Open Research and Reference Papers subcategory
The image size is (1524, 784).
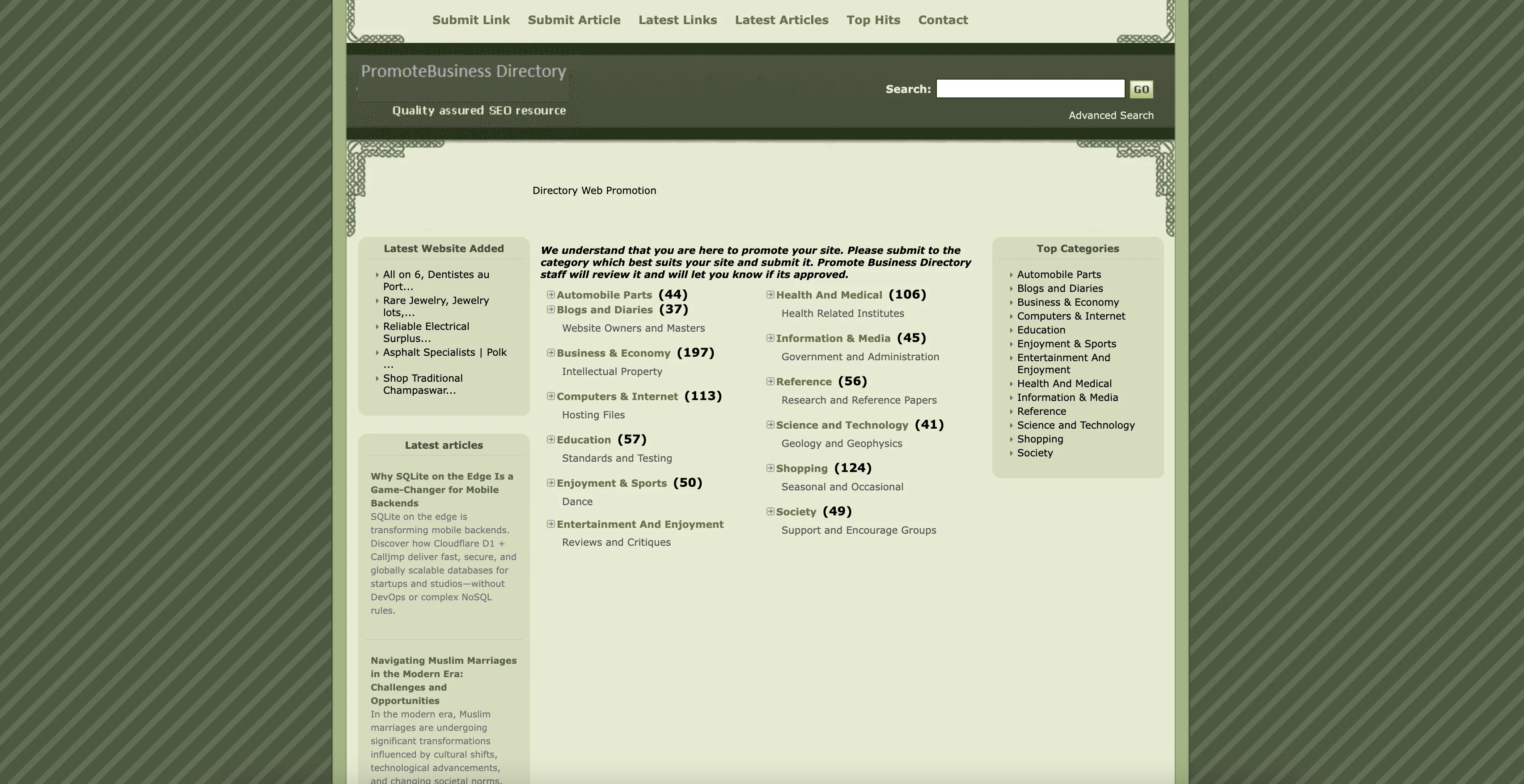coord(859,400)
